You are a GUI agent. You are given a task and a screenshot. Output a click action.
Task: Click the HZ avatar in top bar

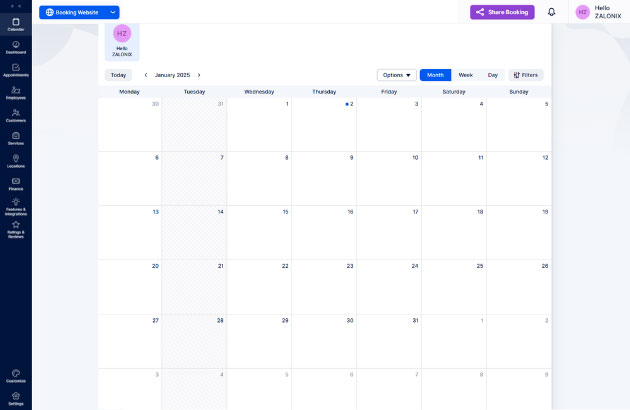[x=582, y=12]
